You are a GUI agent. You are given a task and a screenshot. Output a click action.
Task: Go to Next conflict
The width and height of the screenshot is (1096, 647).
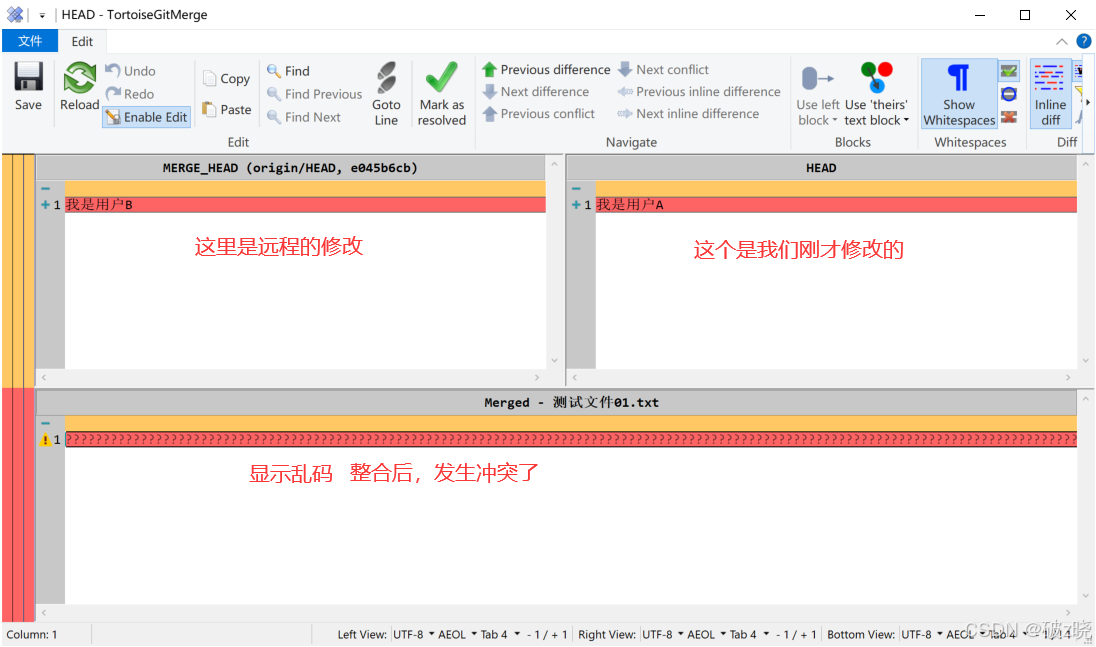(x=663, y=69)
